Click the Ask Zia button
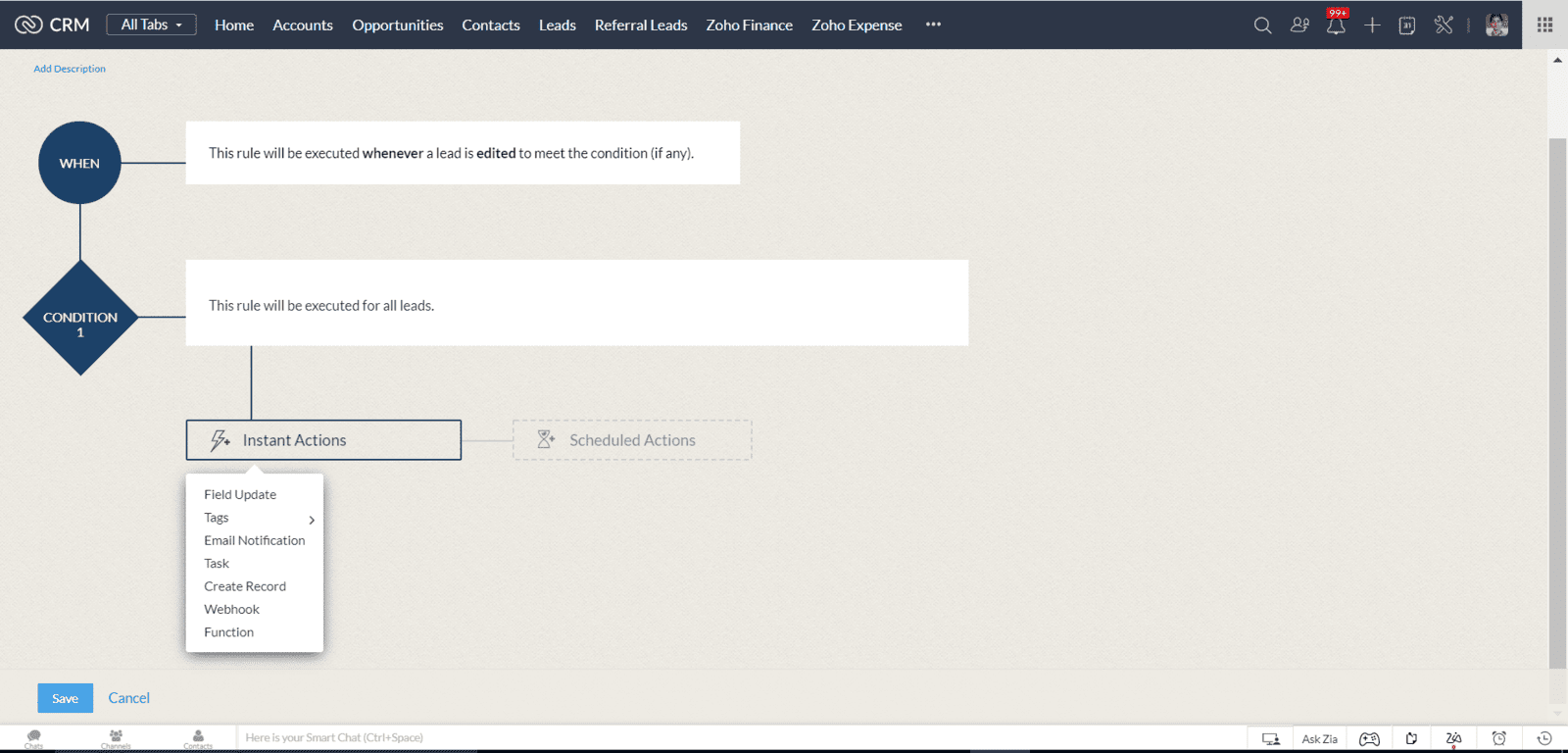Image resolution: width=1568 pixels, height=753 pixels. click(1320, 738)
